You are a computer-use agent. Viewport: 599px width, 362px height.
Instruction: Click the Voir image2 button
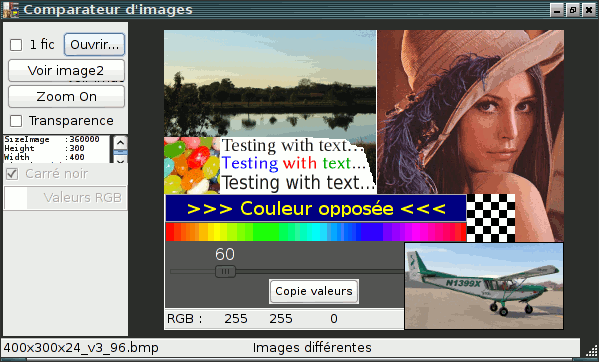(66, 71)
